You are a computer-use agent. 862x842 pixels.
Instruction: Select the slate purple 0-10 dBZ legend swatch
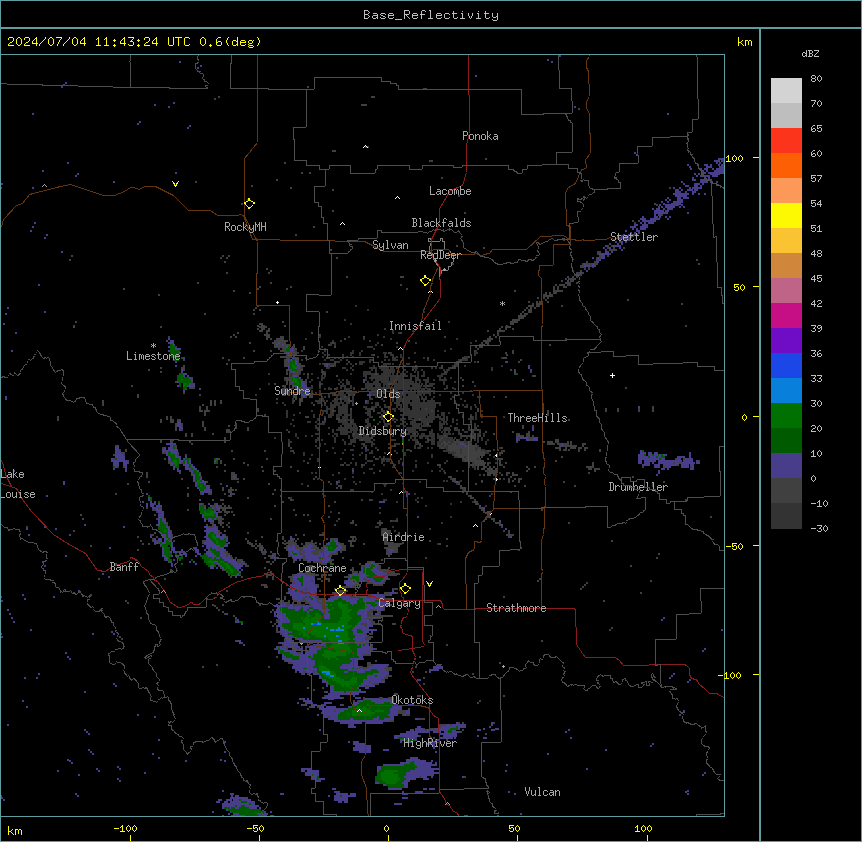coord(786,466)
